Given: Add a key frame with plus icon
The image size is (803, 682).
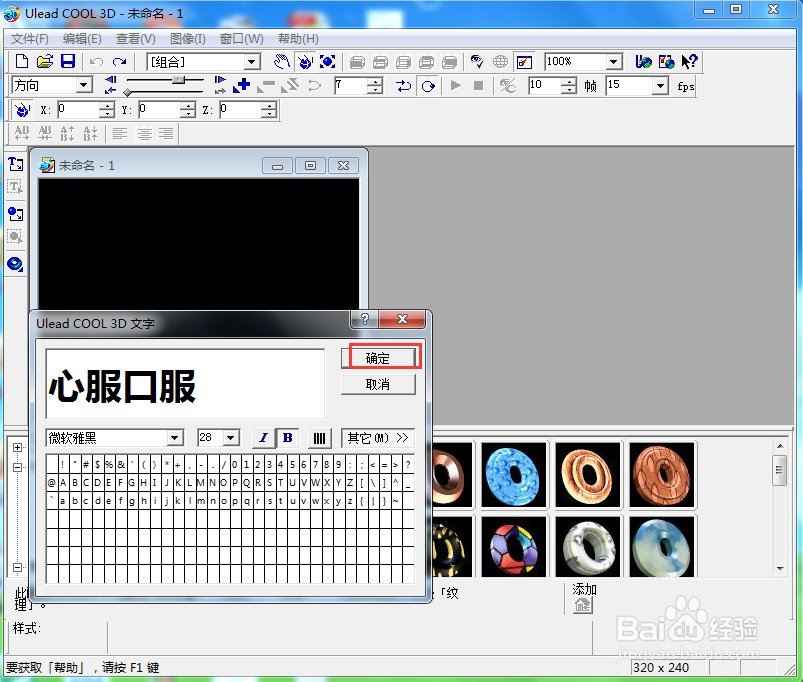Looking at the screenshot, I should (x=242, y=86).
